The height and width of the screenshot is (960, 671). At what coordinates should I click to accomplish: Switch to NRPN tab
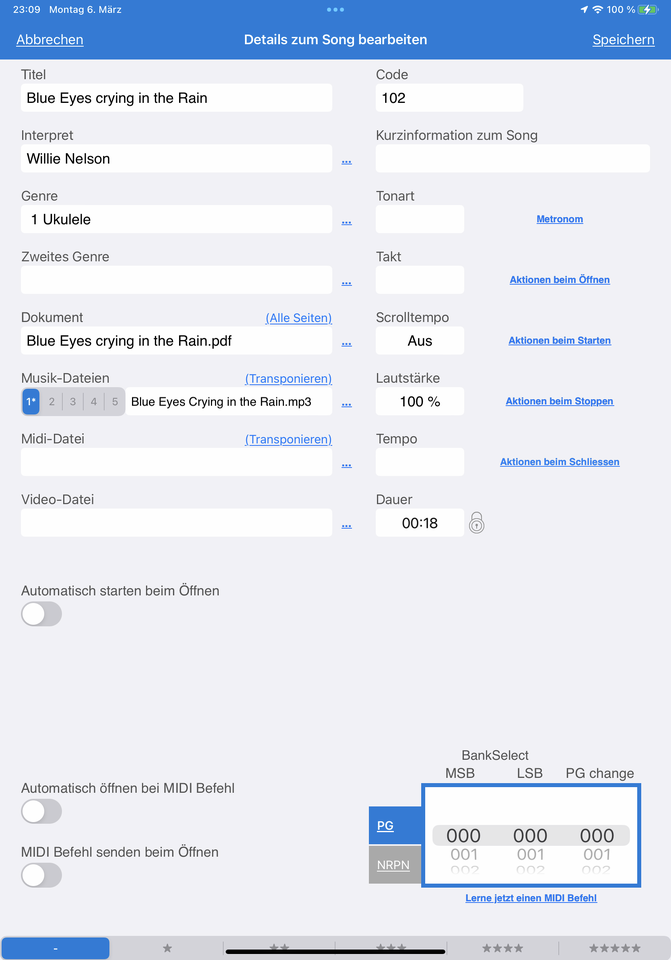(x=394, y=864)
